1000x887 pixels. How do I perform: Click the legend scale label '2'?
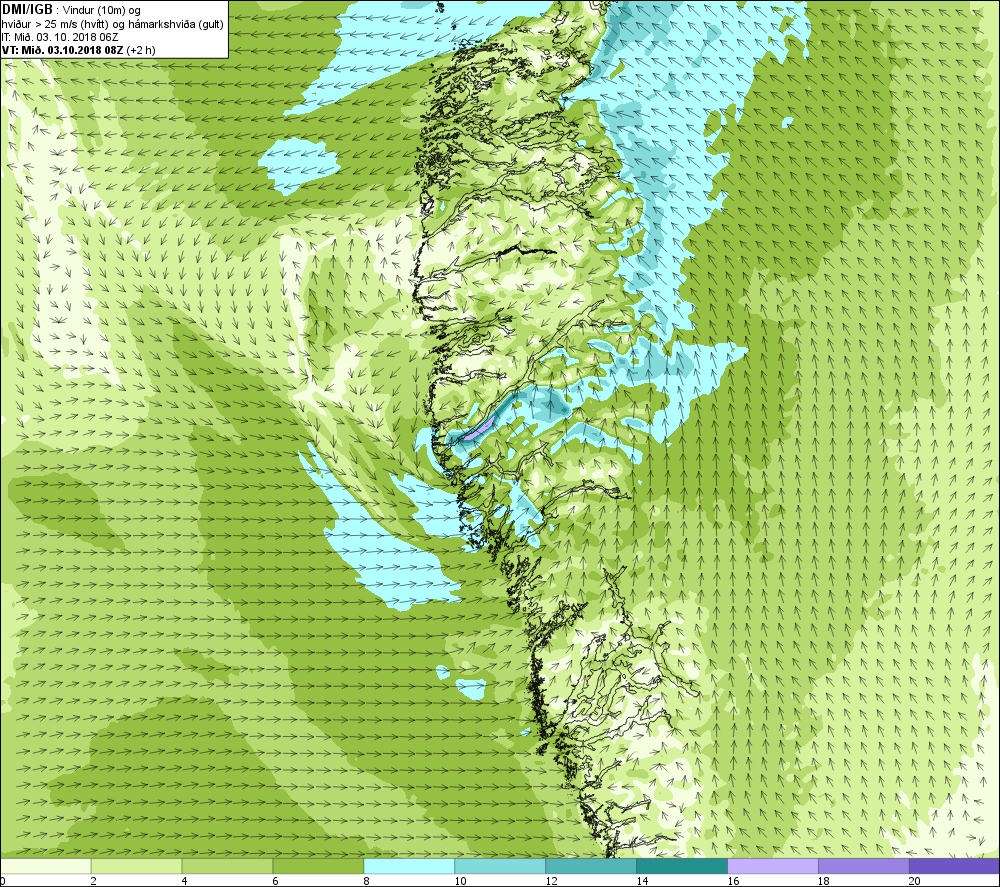tap(94, 881)
